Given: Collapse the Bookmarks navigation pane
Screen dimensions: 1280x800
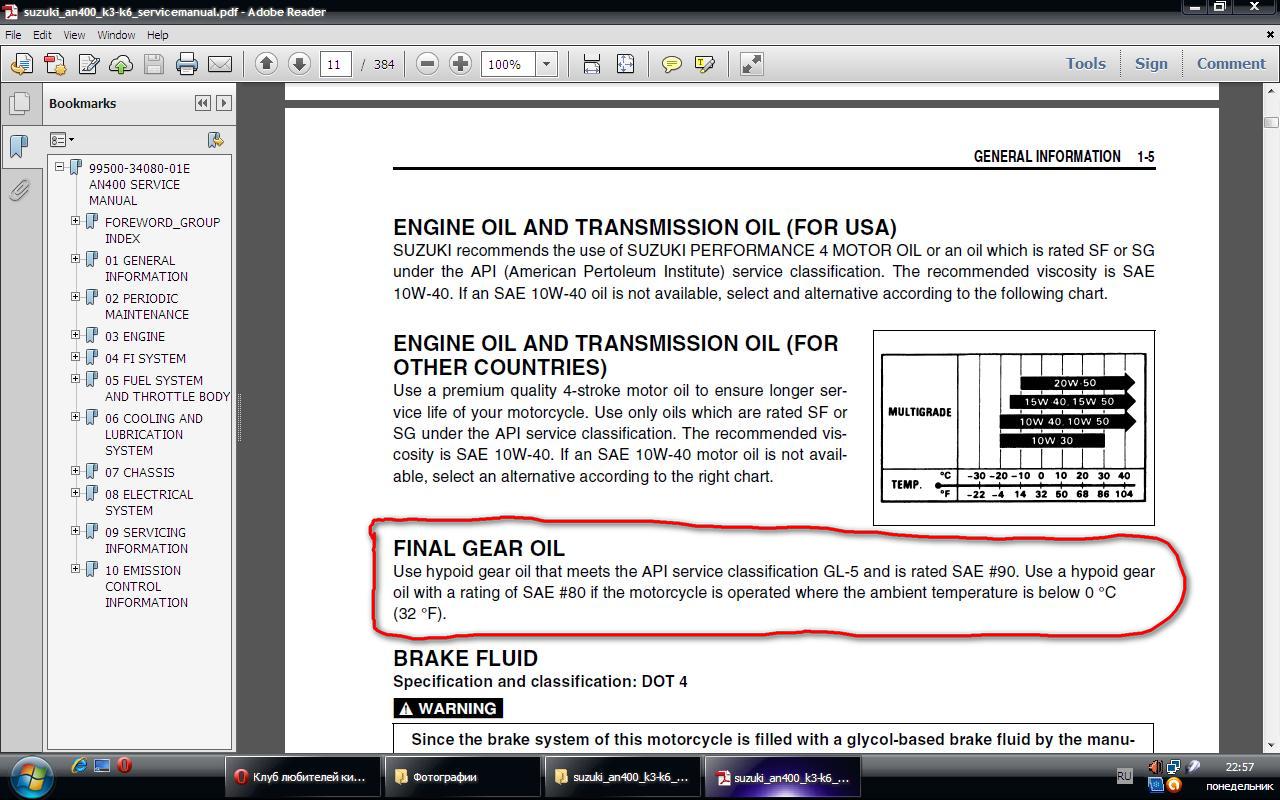Looking at the screenshot, I should [x=203, y=103].
